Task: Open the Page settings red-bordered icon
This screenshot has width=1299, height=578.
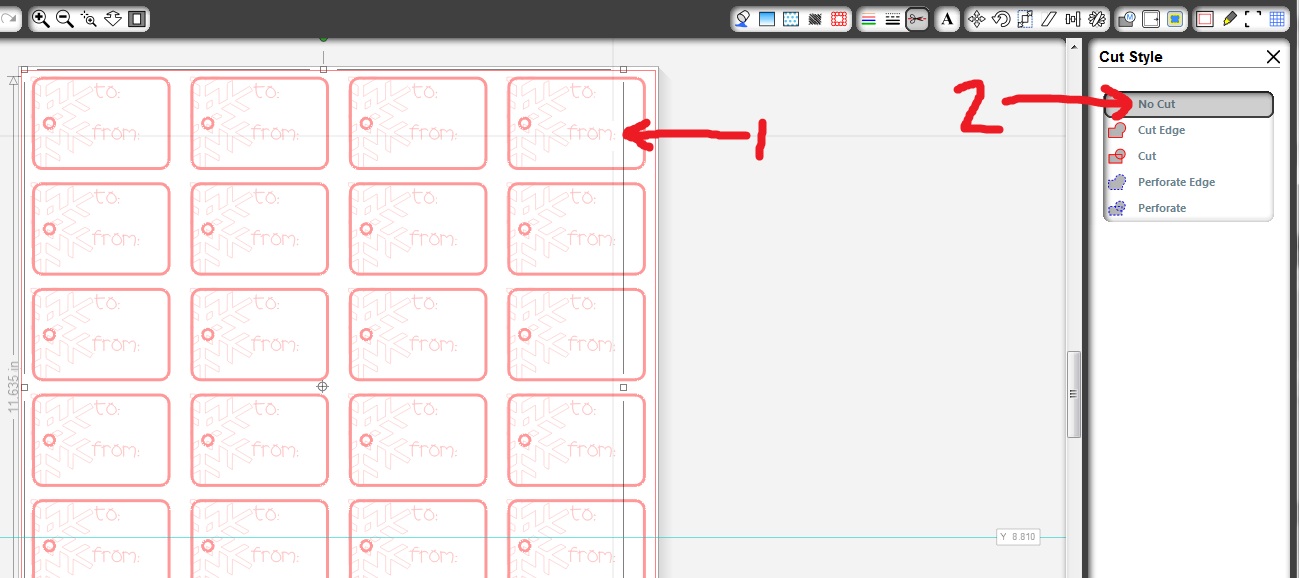Action: [1205, 18]
